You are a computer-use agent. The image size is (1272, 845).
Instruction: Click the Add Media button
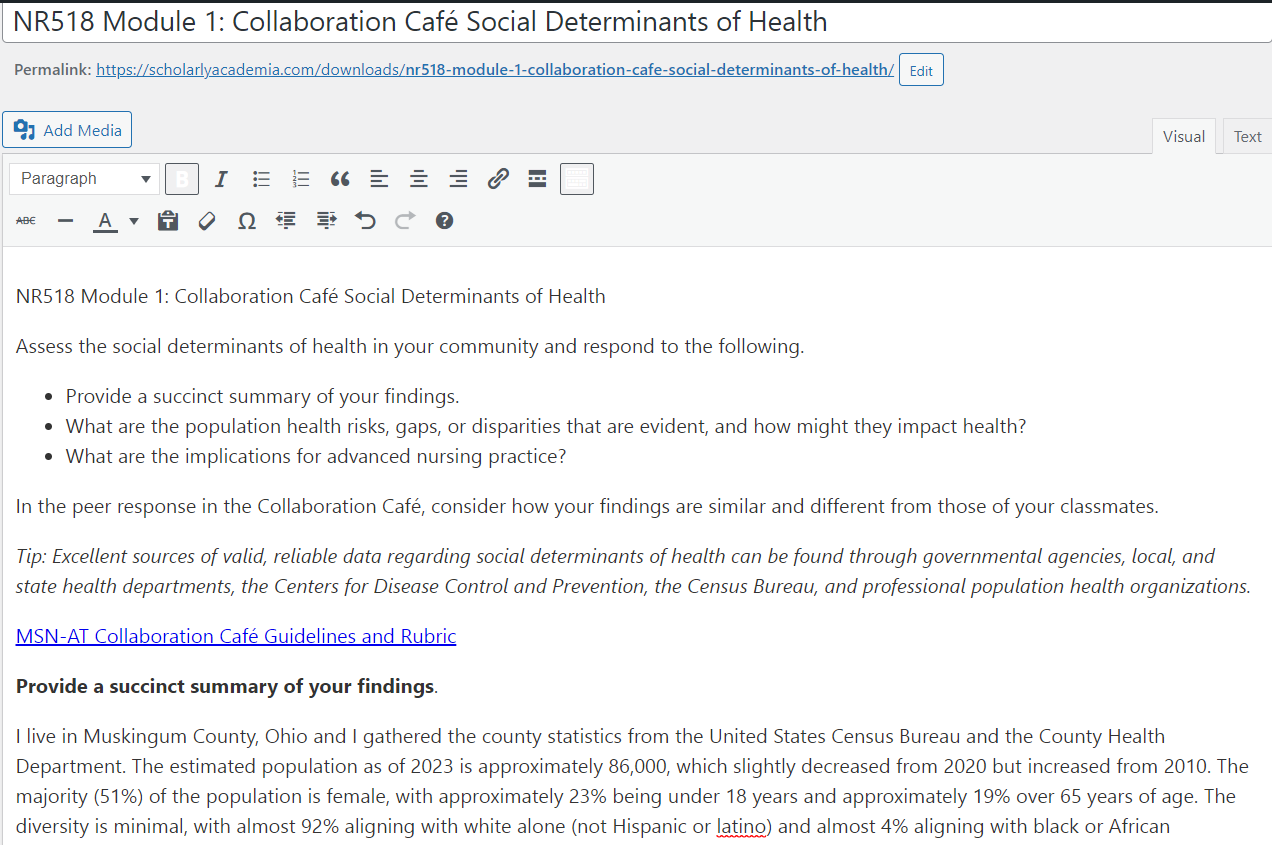67,130
